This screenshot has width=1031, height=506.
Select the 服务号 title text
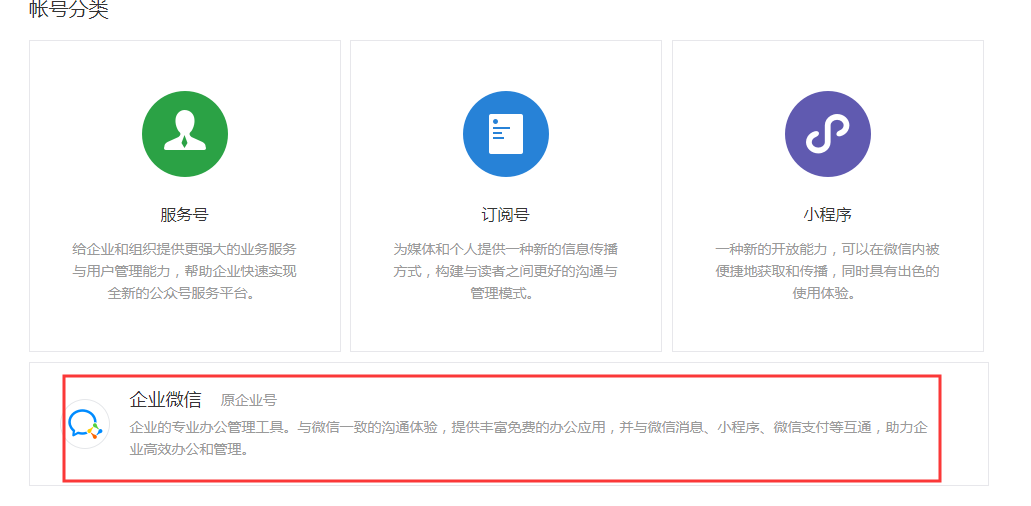185,215
